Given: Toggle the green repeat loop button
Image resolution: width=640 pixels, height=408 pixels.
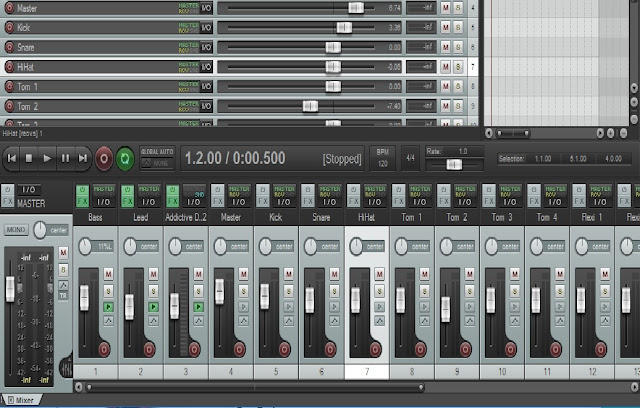Looking at the screenshot, I should [125, 158].
